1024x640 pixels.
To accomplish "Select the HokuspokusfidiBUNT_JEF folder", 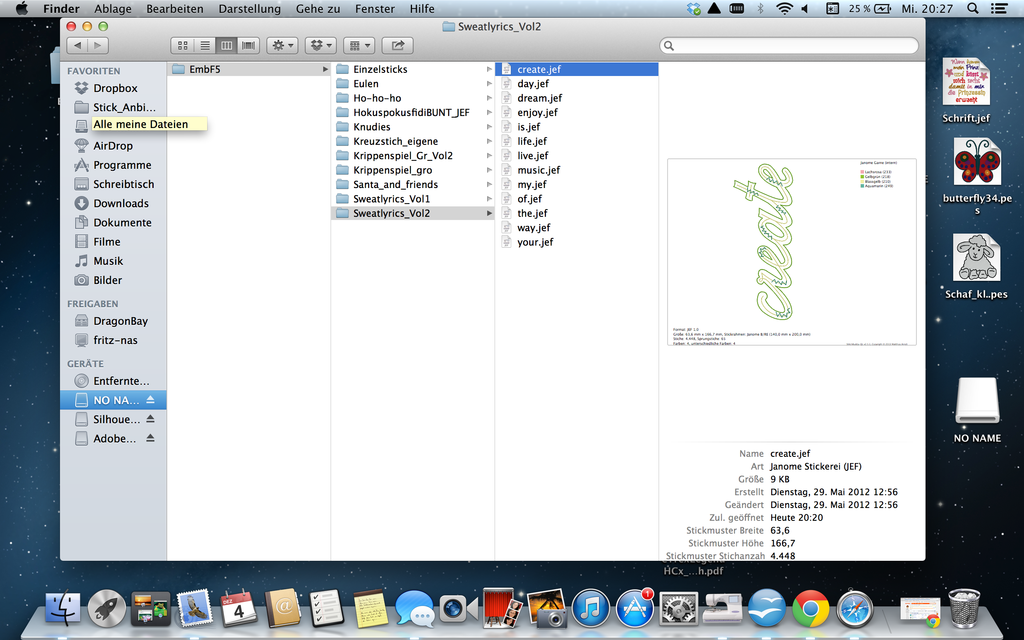I will [x=413, y=112].
